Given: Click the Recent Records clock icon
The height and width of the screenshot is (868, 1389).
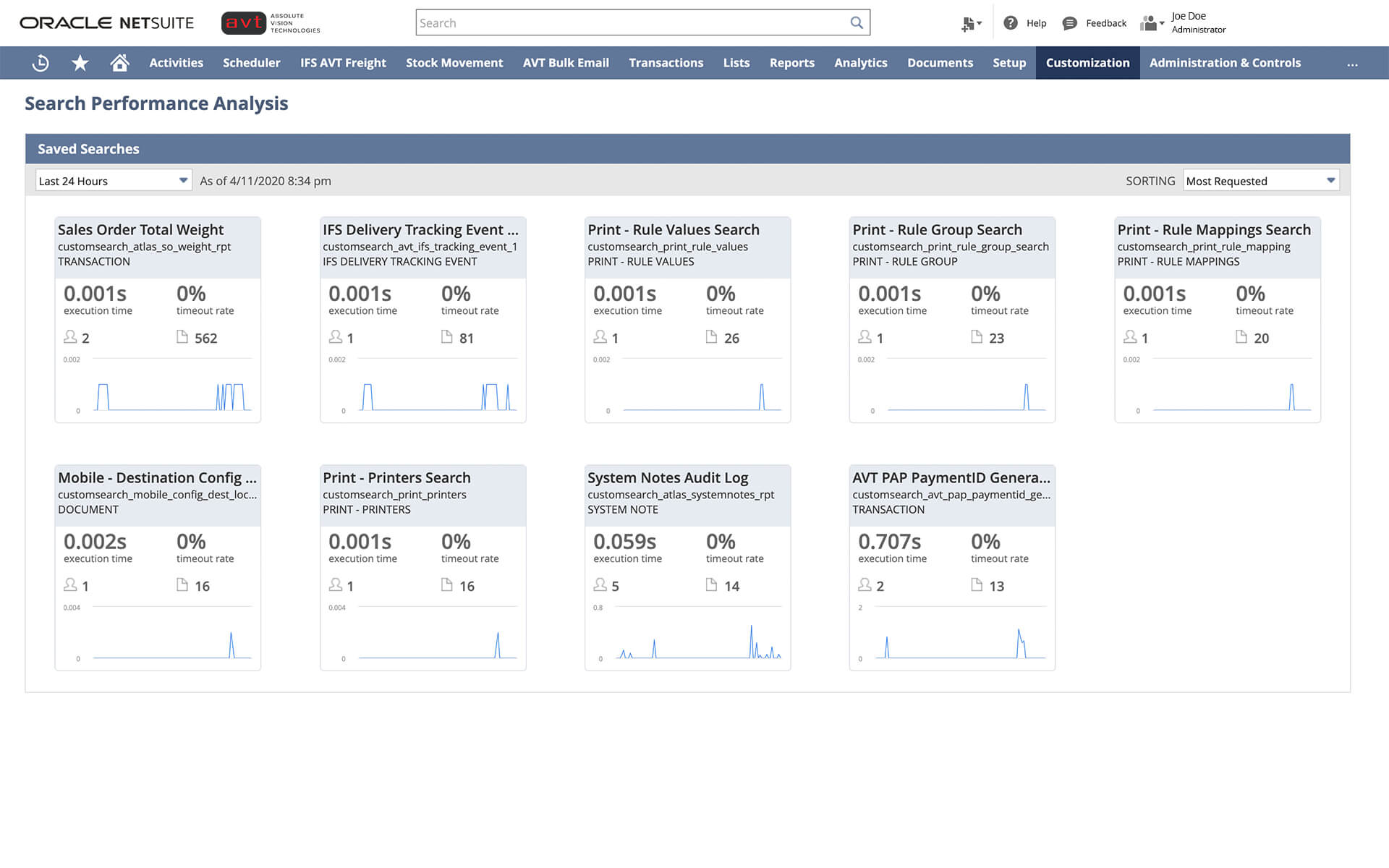Looking at the screenshot, I should [x=41, y=63].
